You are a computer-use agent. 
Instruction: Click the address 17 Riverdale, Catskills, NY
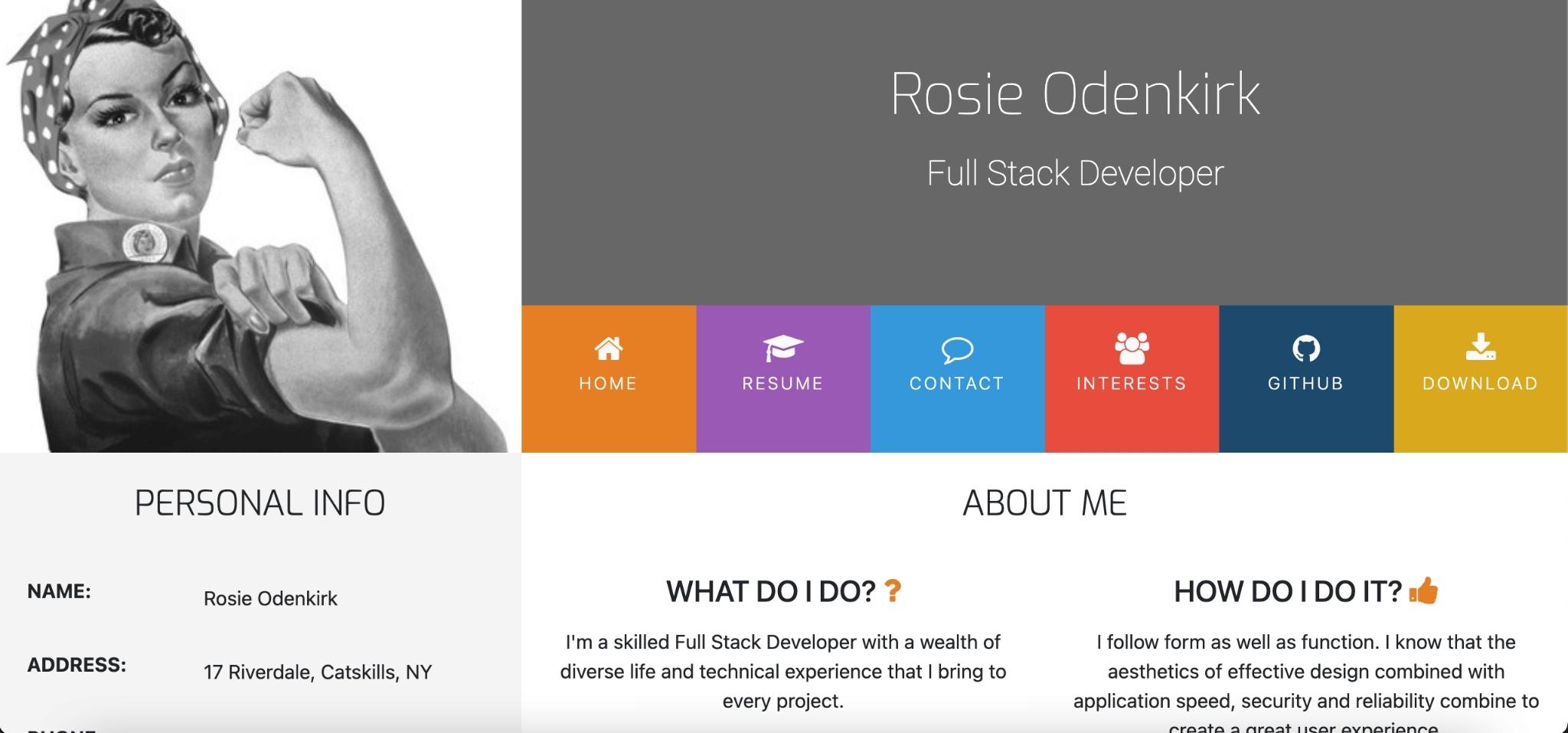pos(318,672)
